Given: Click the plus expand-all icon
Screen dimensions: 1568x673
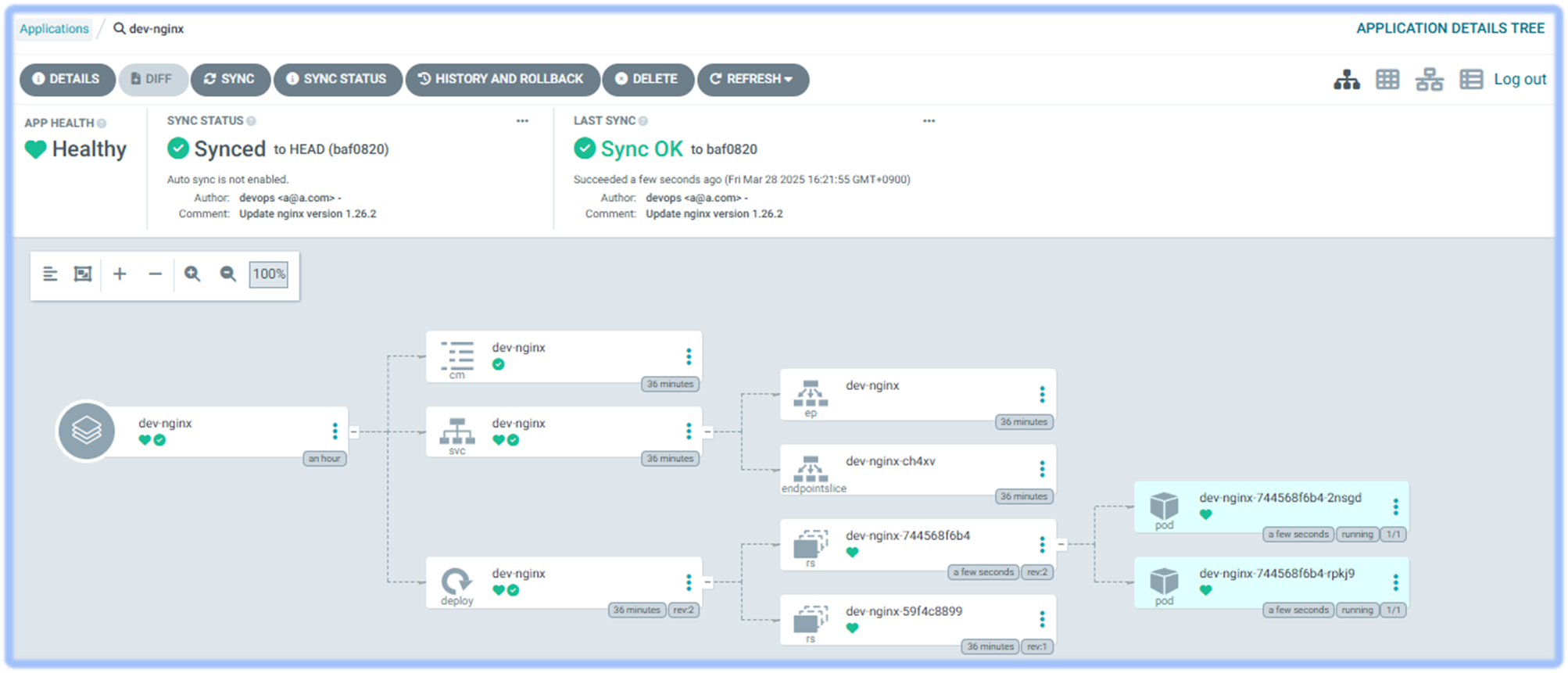Looking at the screenshot, I should (x=120, y=274).
